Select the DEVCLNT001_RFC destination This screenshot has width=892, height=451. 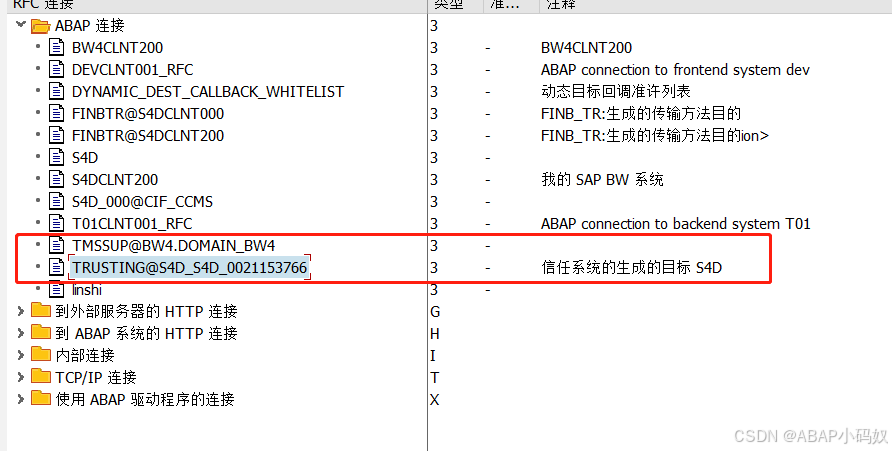click(133, 70)
